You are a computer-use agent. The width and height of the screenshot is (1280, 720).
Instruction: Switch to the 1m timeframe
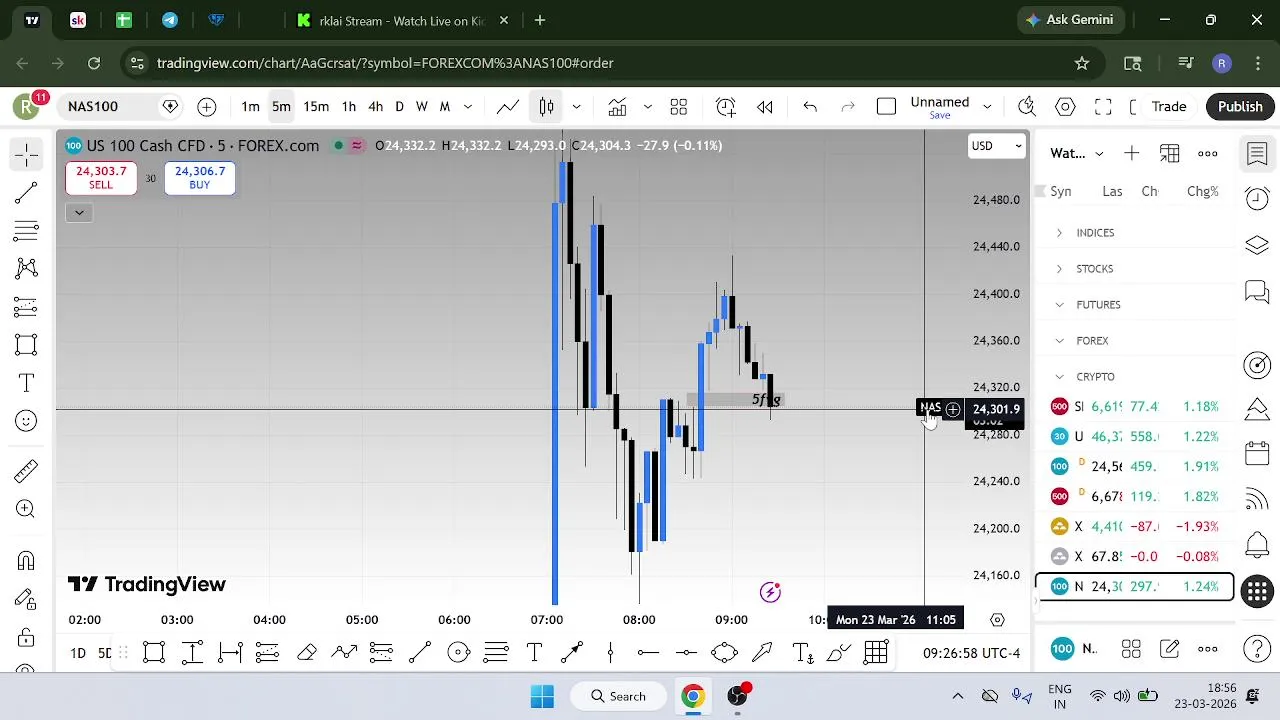tap(251, 107)
